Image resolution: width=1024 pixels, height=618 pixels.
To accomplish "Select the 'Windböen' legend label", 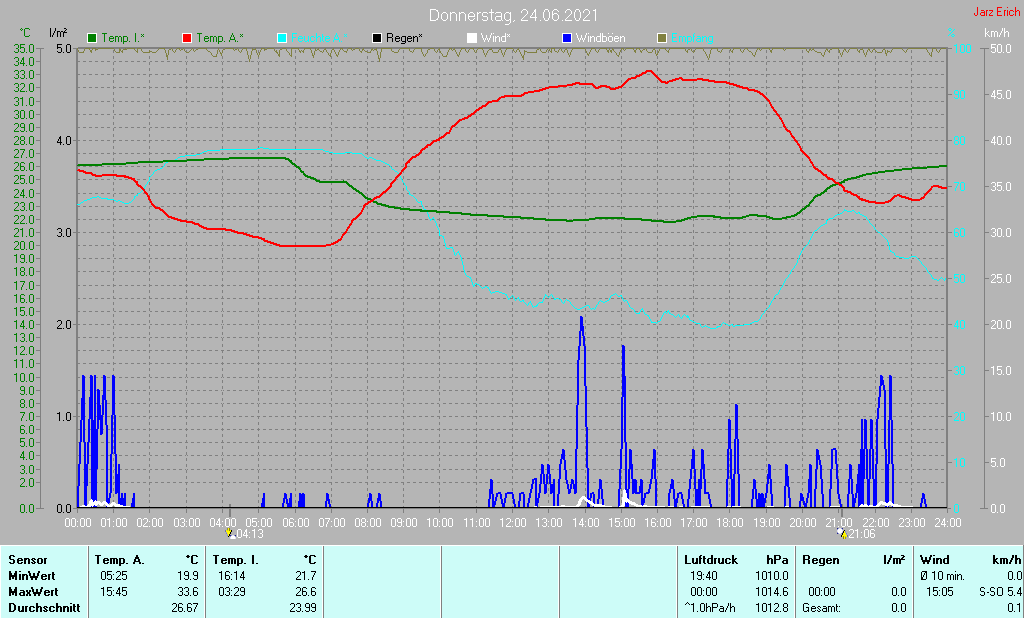I will [x=600, y=39].
